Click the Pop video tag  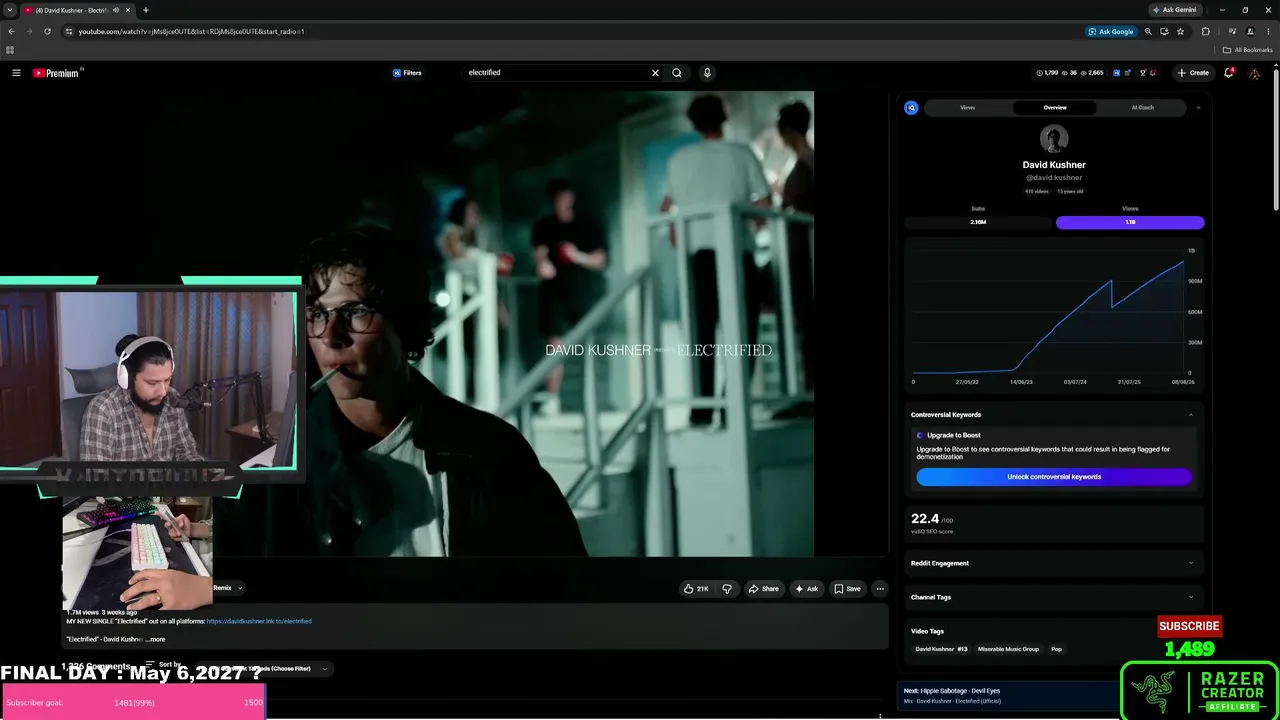tap(1056, 649)
